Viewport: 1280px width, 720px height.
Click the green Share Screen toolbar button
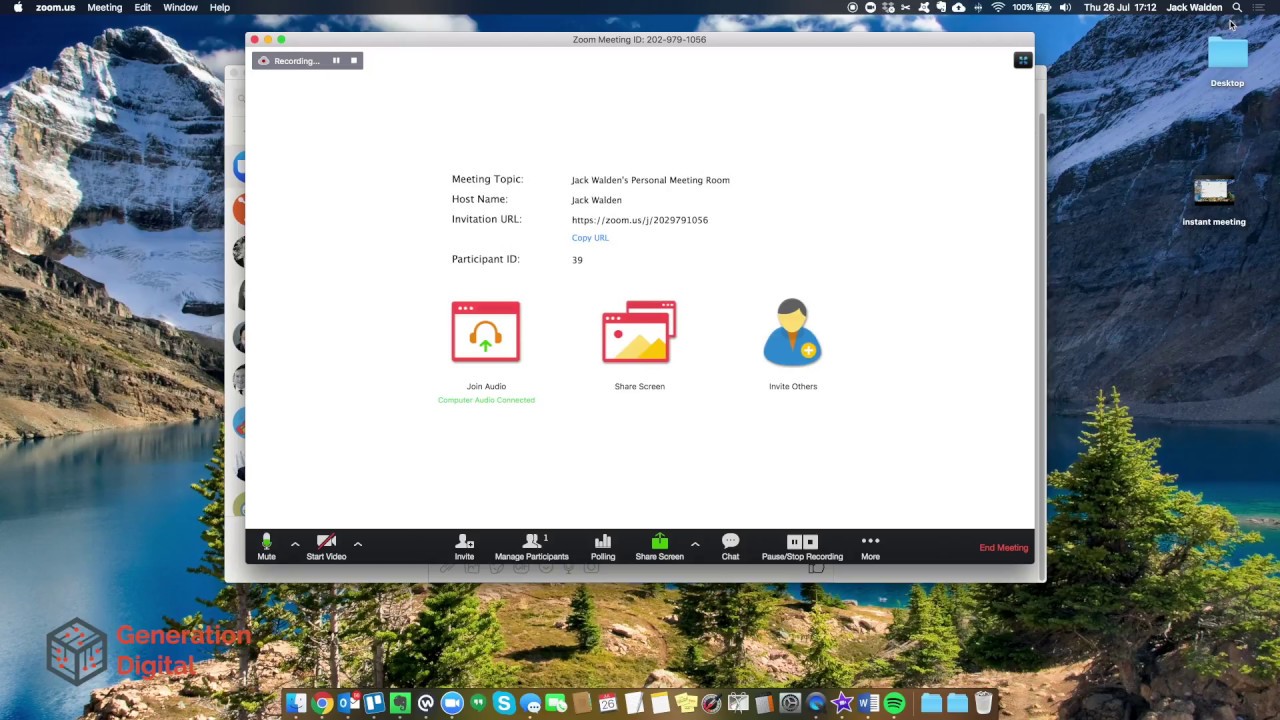tap(660, 547)
